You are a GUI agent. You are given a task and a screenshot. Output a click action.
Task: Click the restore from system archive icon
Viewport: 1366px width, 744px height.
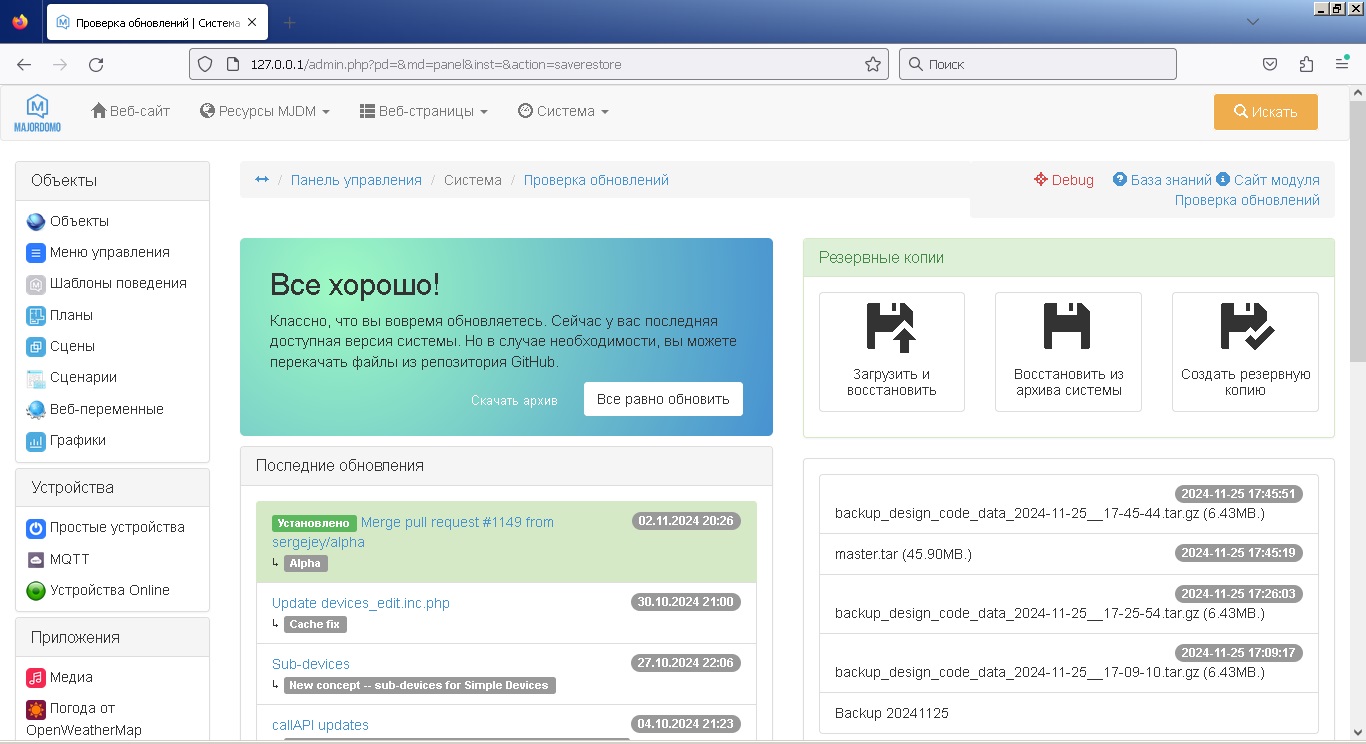click(1067, 328)
